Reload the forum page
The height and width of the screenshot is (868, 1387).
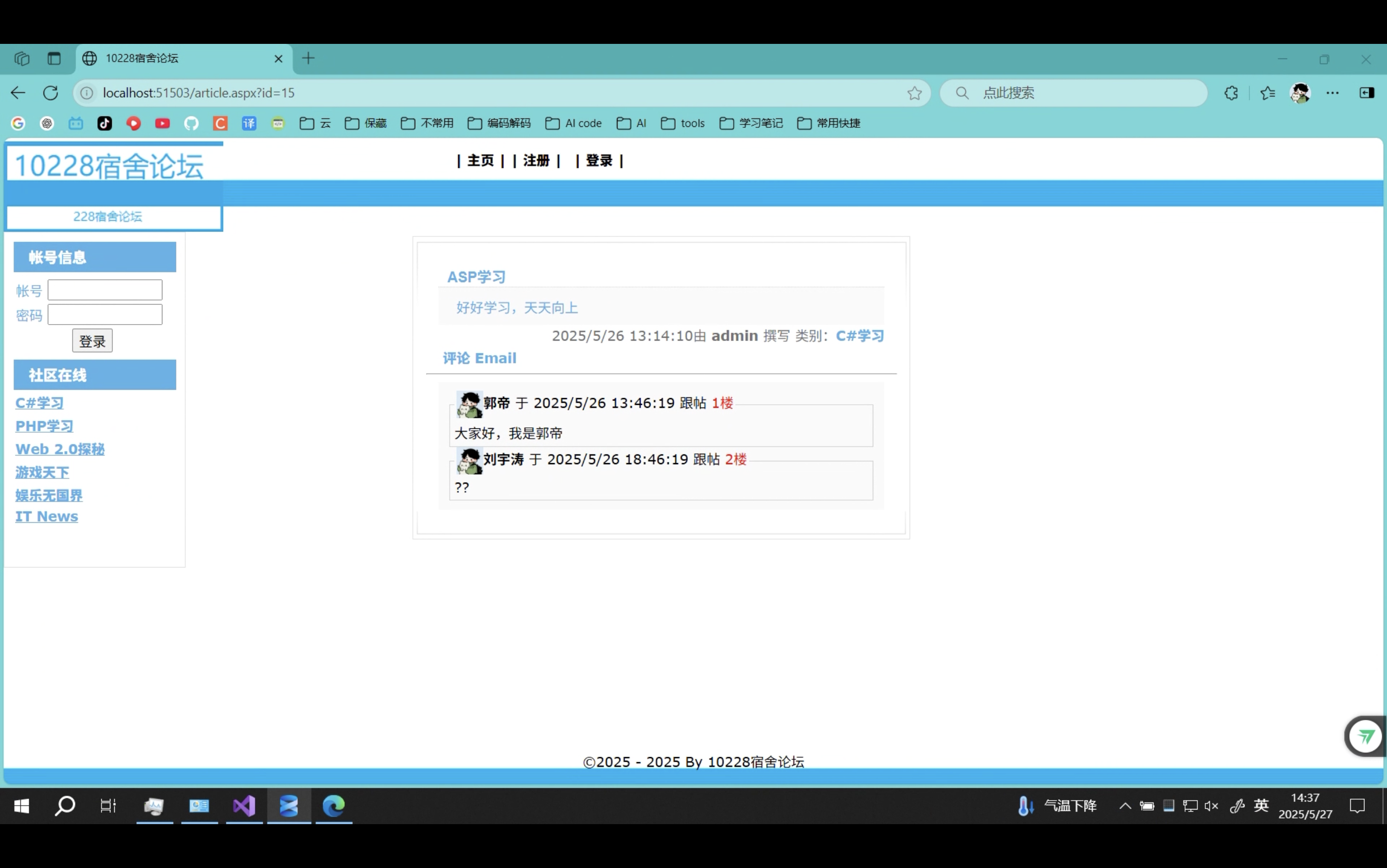point(51,93)
